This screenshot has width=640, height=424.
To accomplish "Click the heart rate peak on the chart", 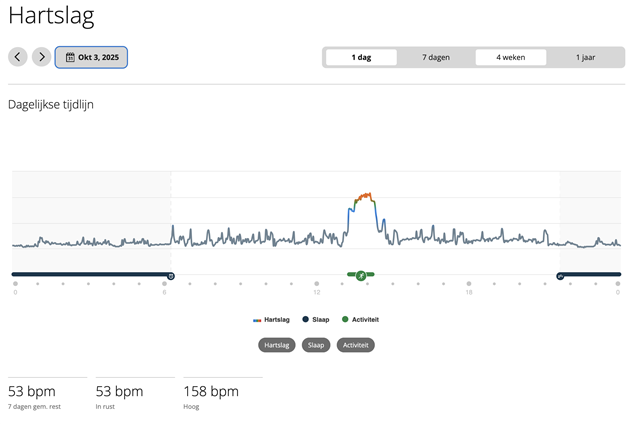I will click(366, 194).
